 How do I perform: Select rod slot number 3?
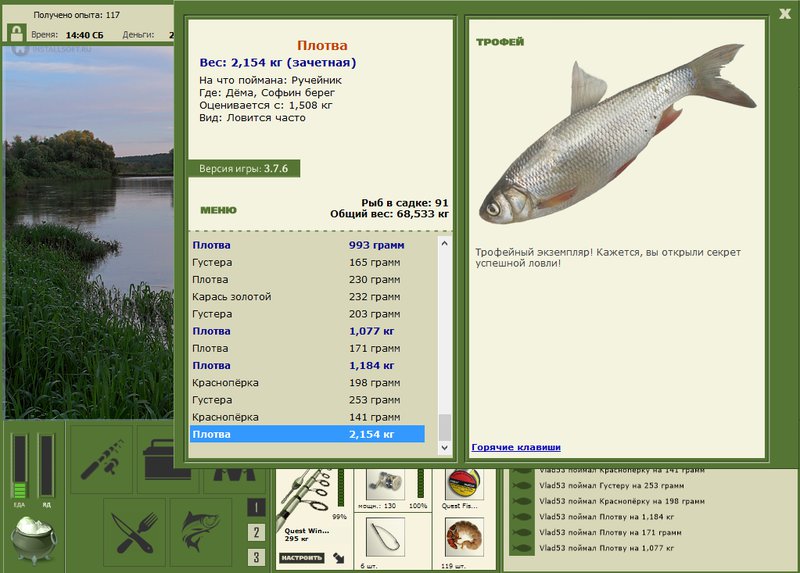(x=256, y=557)
